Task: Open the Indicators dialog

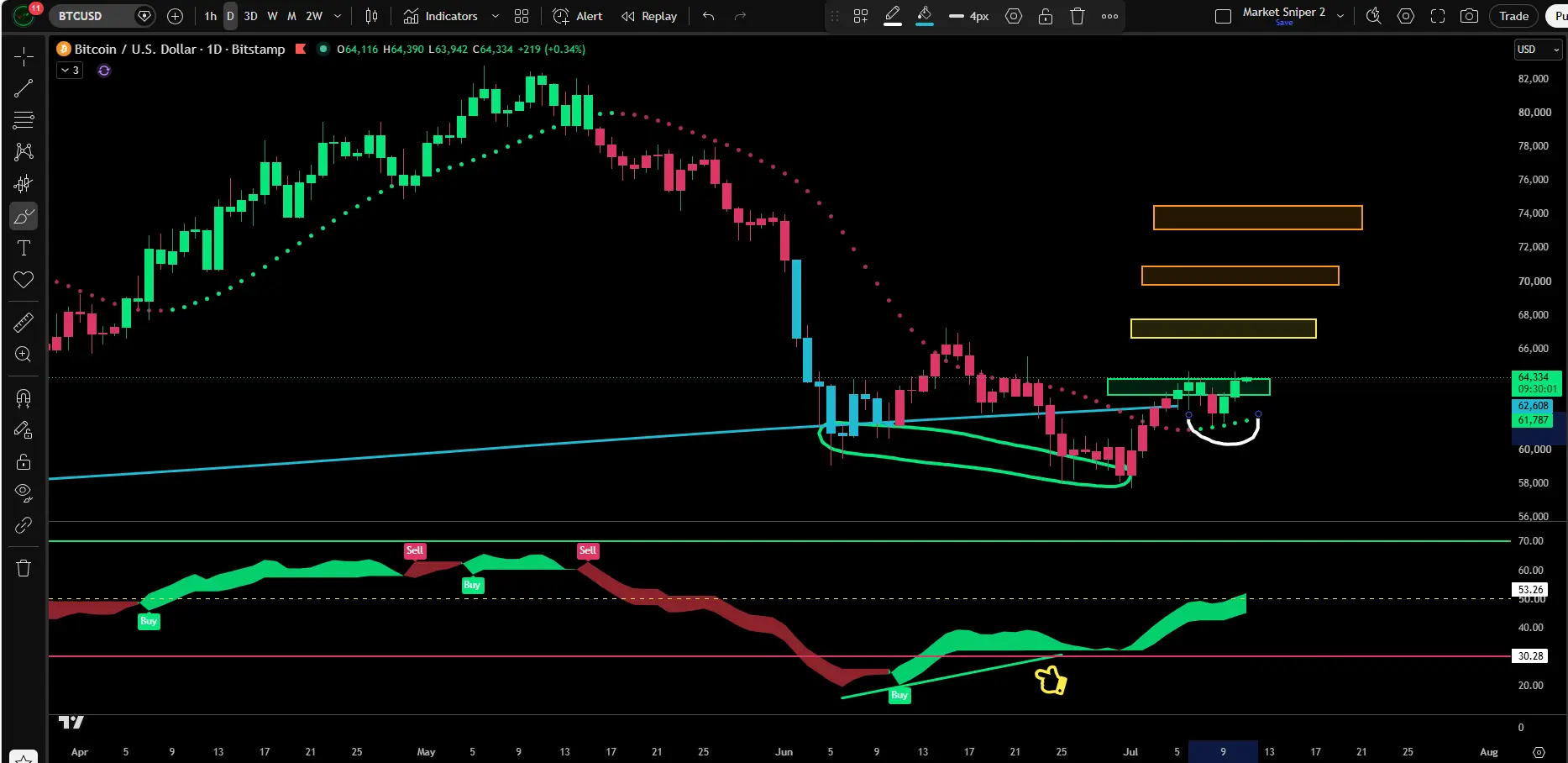Action: [x=441, y=16]
